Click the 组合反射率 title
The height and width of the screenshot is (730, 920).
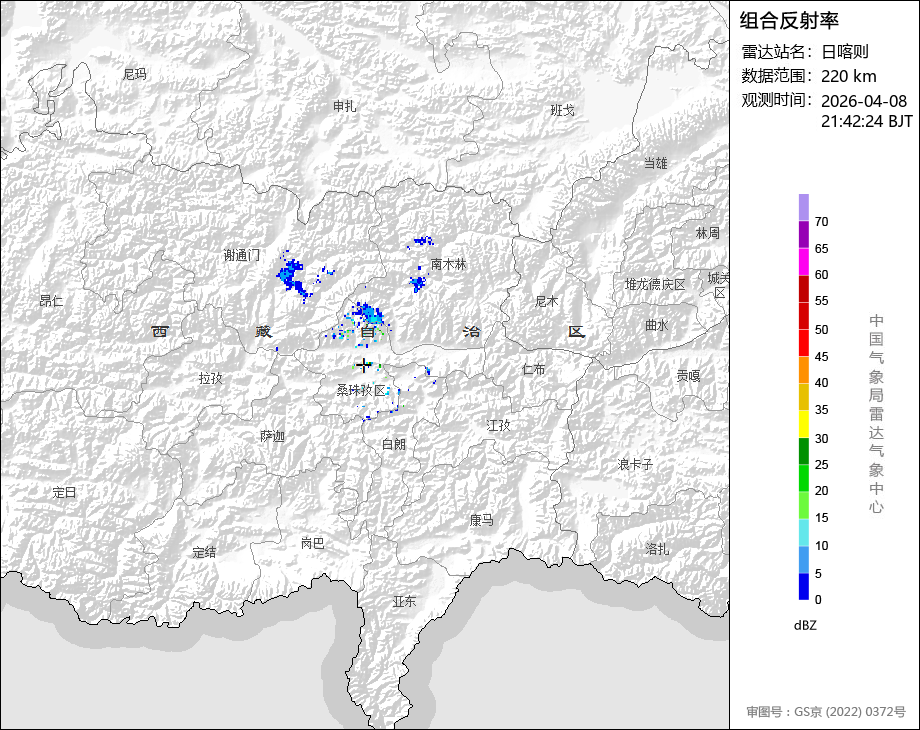coord(789,21)
